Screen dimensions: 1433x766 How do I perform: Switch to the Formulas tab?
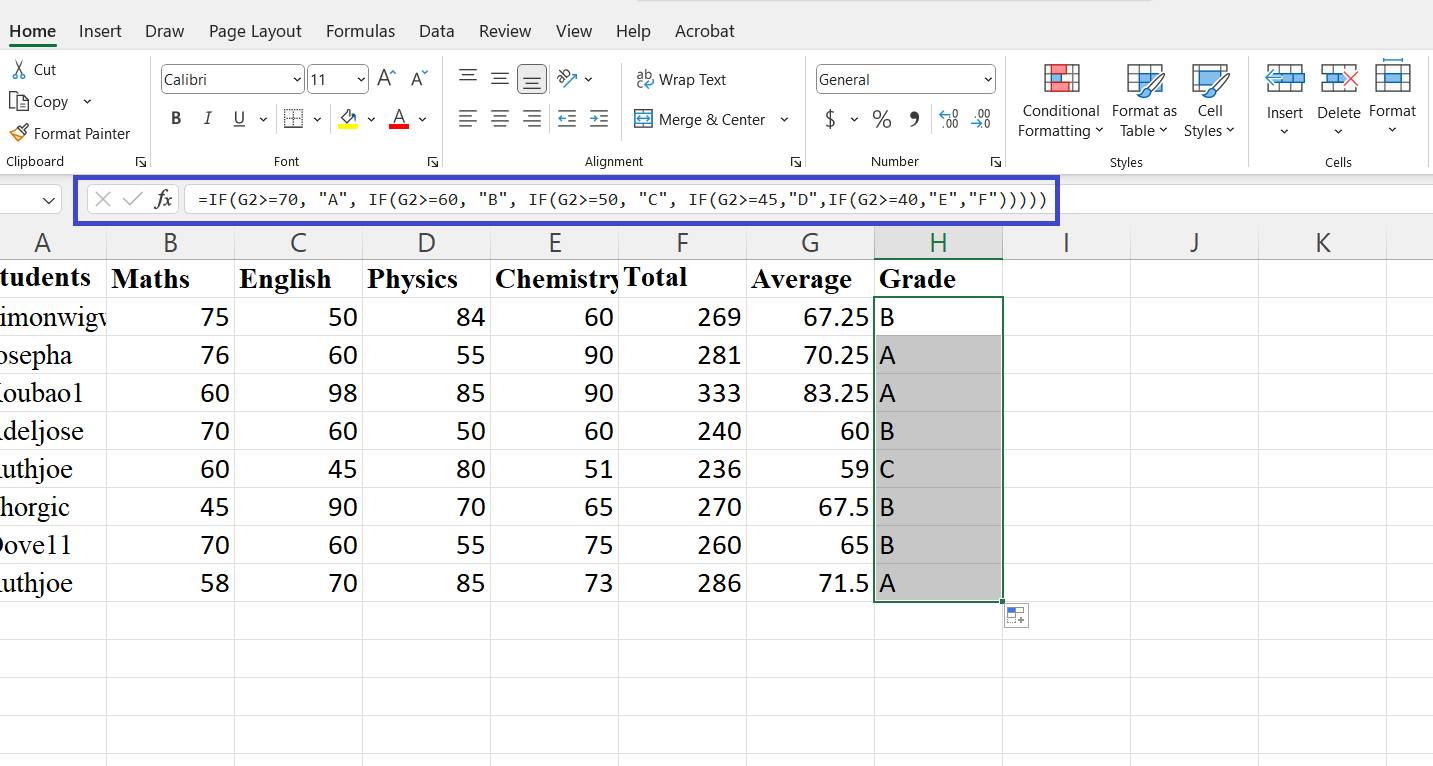click(360, 31)
